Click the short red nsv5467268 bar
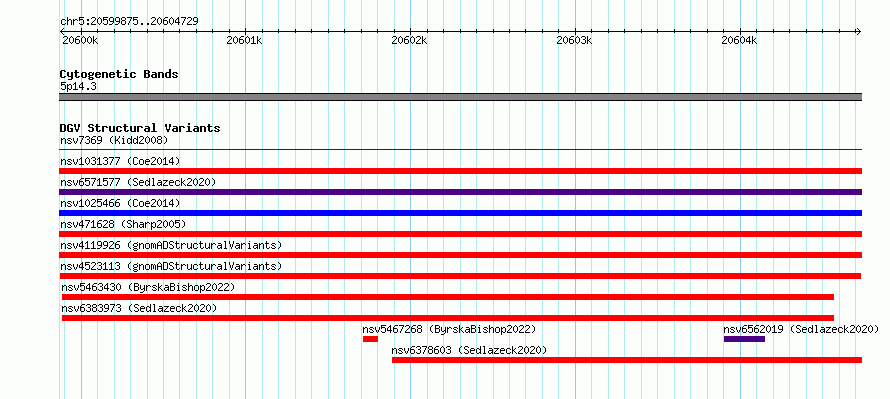Screen dimensions: 890x399 [x=370, y=339]
